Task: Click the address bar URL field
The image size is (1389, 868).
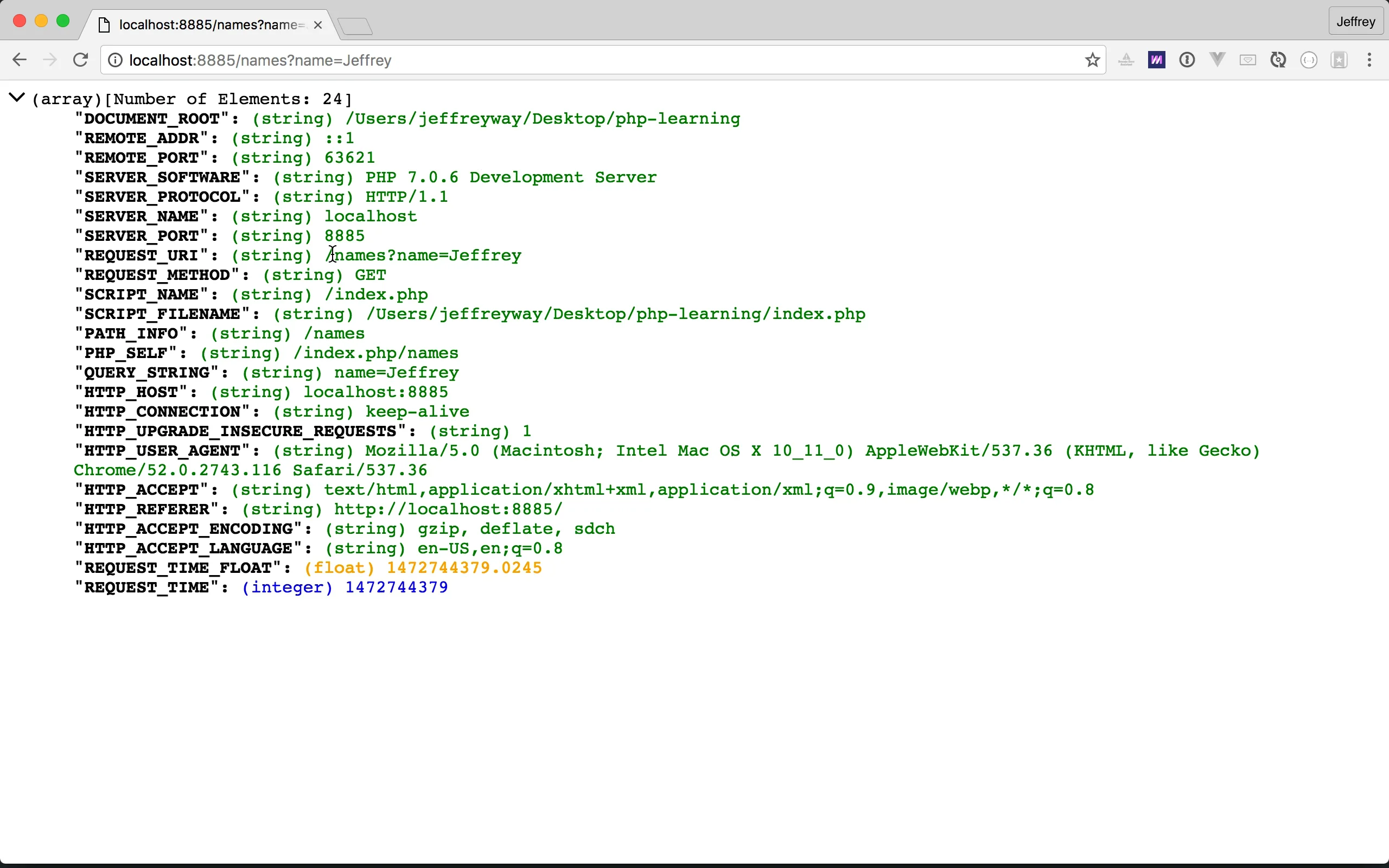Action: [x=574, y=60]
